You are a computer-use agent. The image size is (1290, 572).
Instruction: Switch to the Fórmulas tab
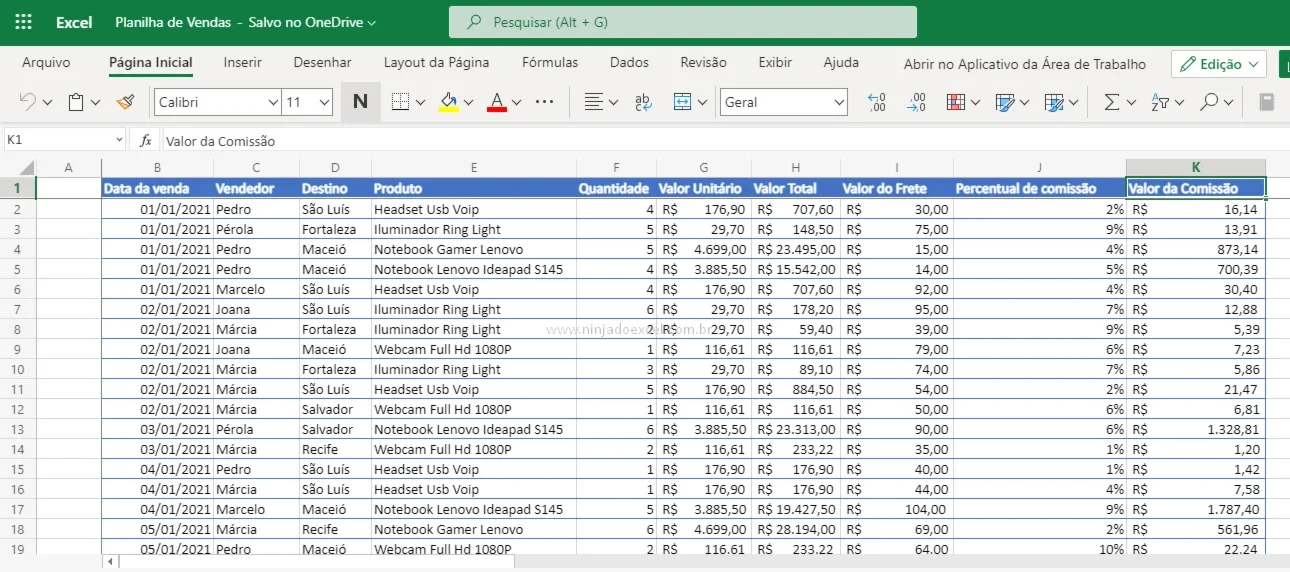click(x=550, y=62)
